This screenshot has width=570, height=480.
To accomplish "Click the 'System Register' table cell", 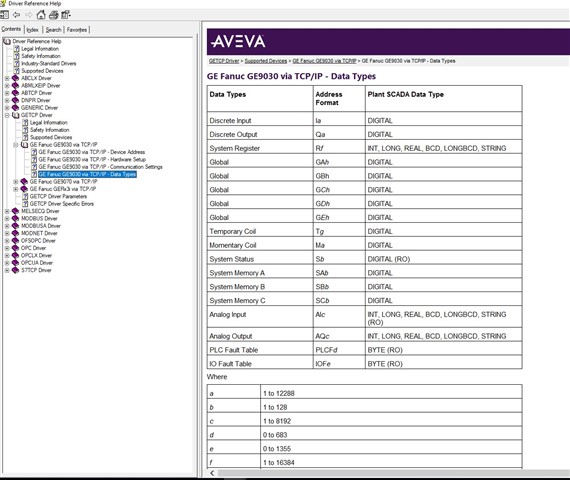I will coord(260,148).
